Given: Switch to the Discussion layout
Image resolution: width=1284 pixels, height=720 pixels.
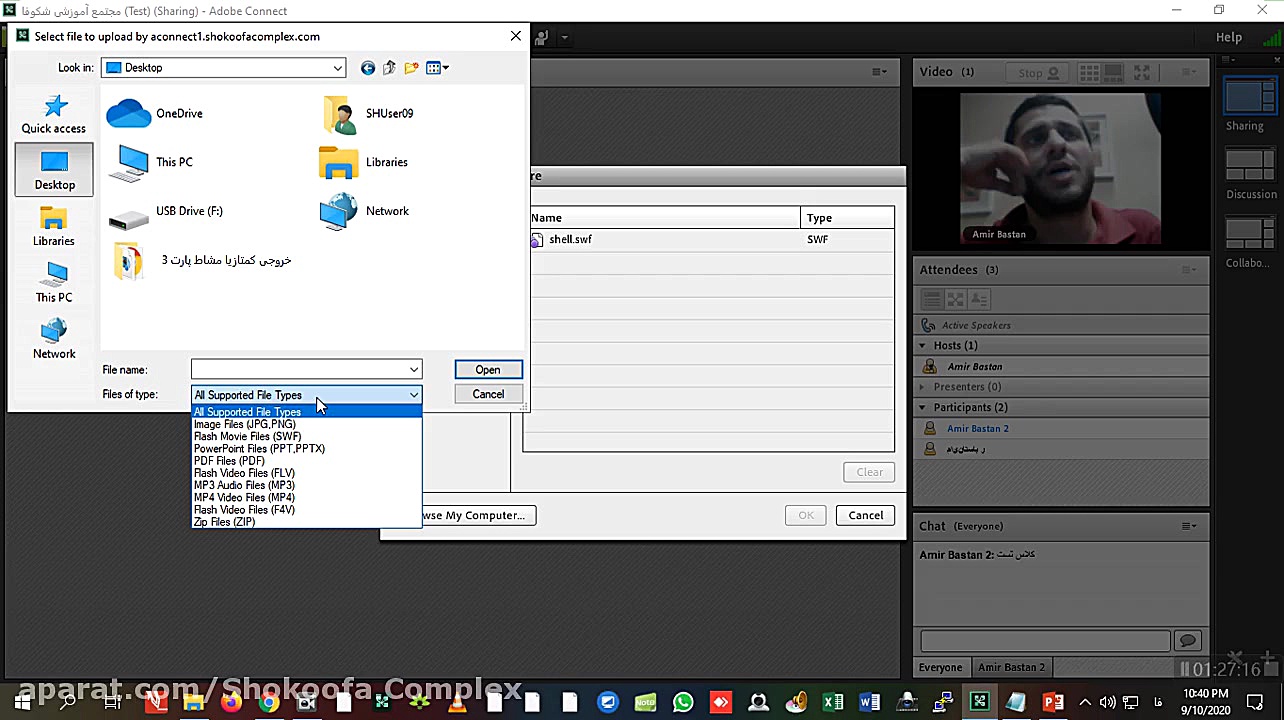Looking at the screenshot, I should click(1250, 174).
